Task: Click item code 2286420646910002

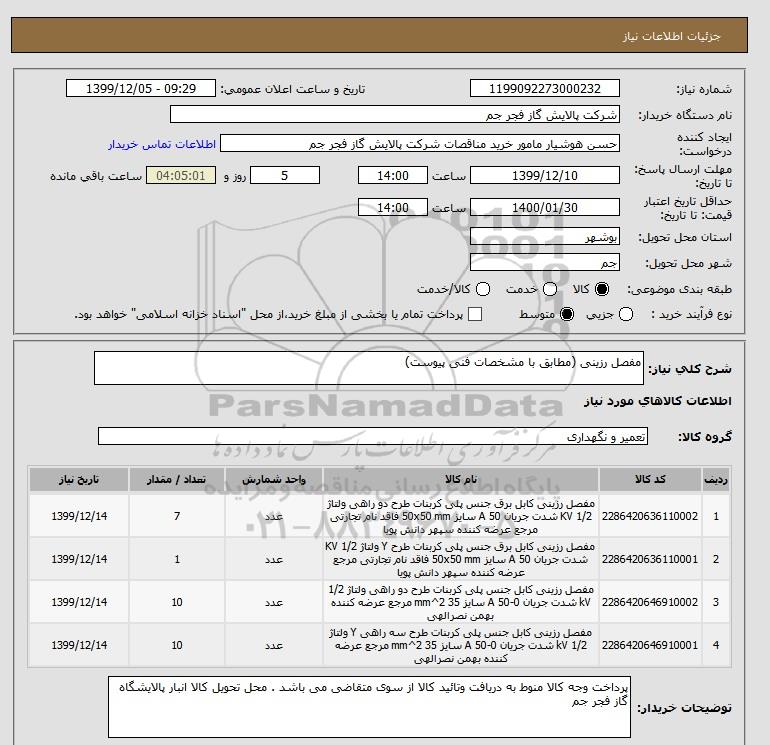Action: point(650,602)
